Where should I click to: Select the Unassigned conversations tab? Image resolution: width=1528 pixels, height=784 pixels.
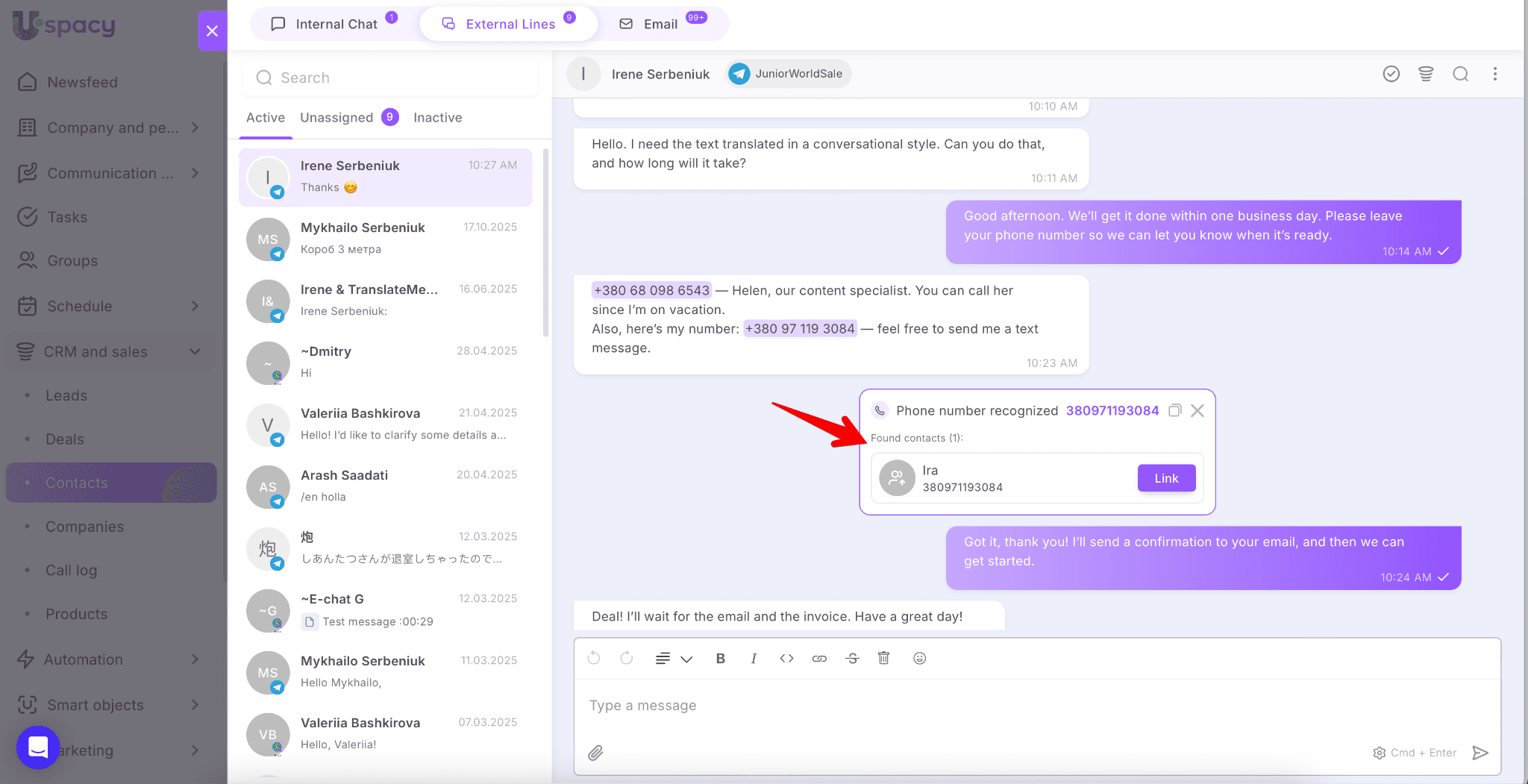click(x=336, y=117)
